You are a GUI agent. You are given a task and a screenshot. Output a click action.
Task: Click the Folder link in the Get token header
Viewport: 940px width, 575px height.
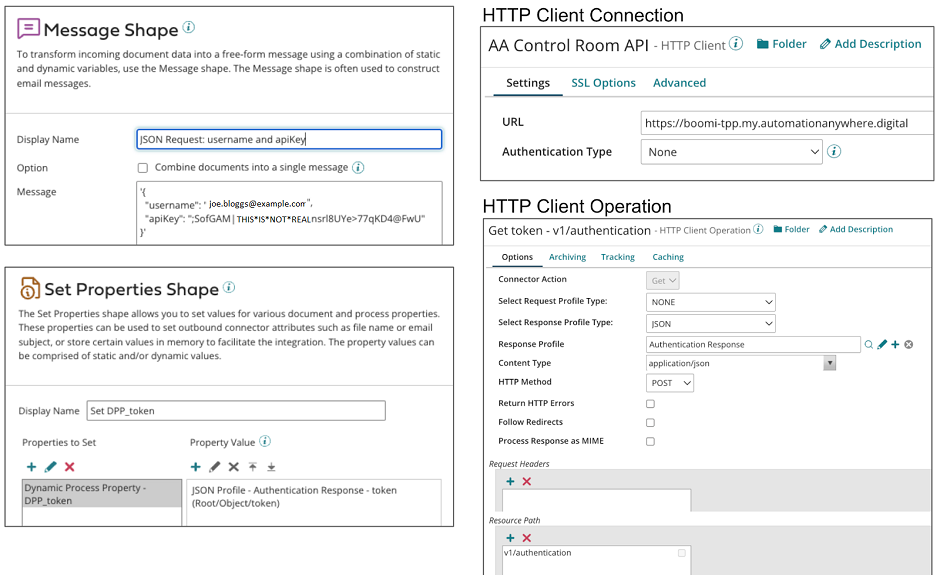click(790, 229)
